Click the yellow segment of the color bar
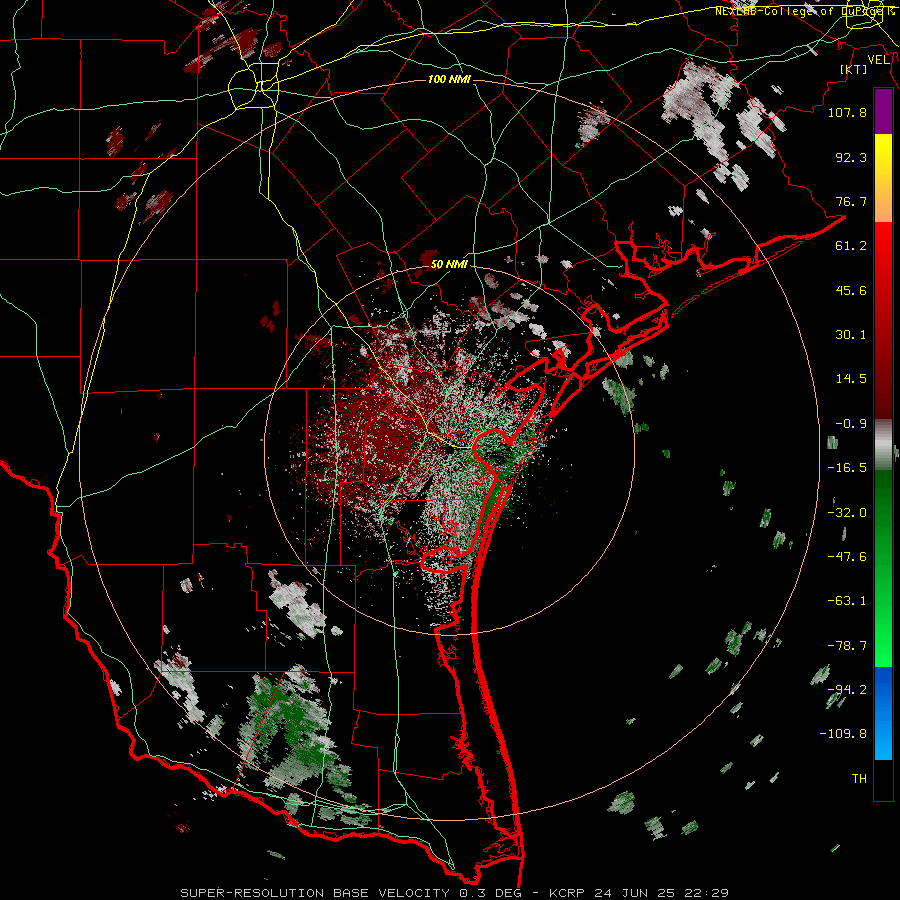 (883, 155)
